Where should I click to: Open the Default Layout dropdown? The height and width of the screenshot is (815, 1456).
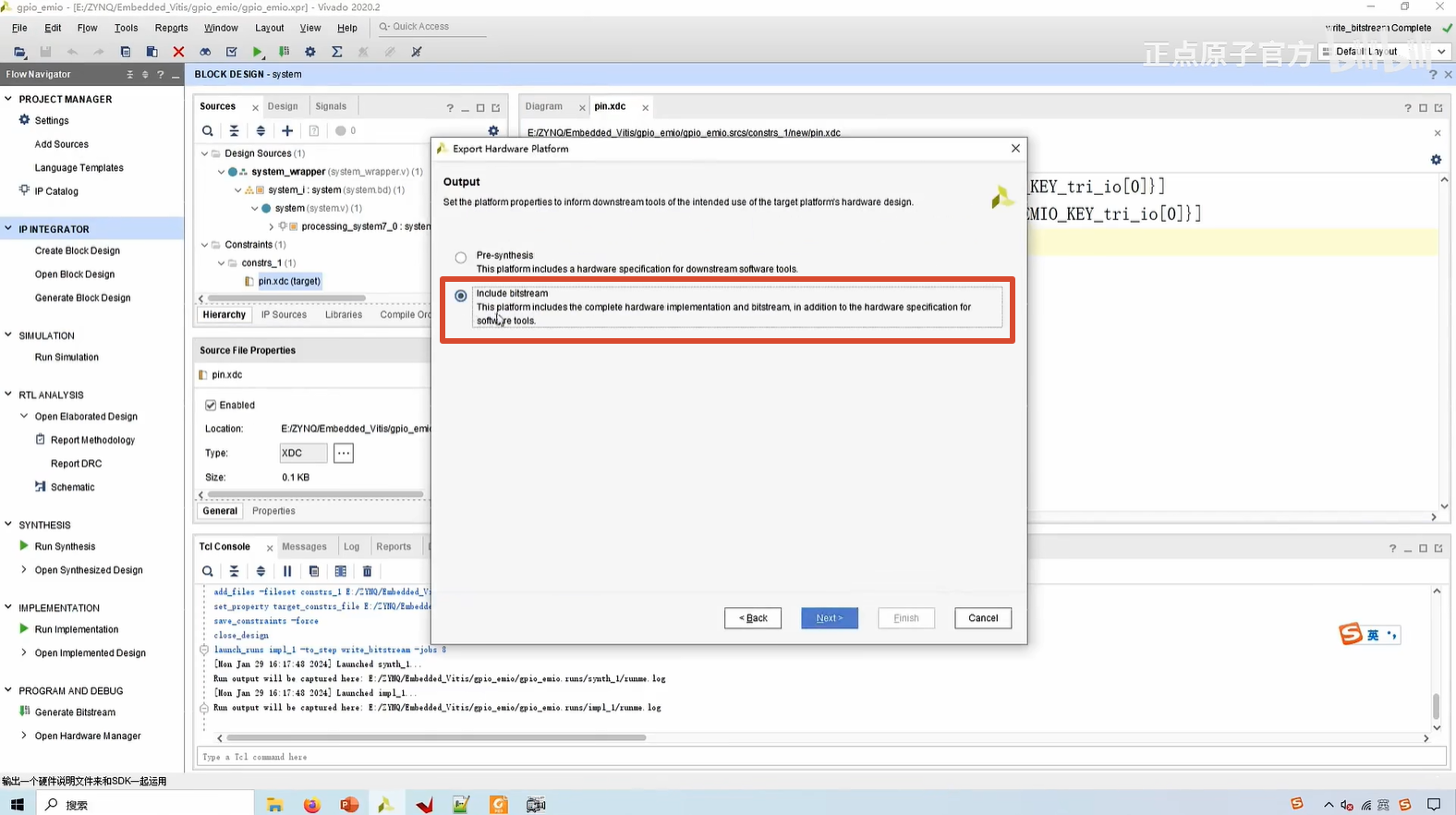[1384, 52]
